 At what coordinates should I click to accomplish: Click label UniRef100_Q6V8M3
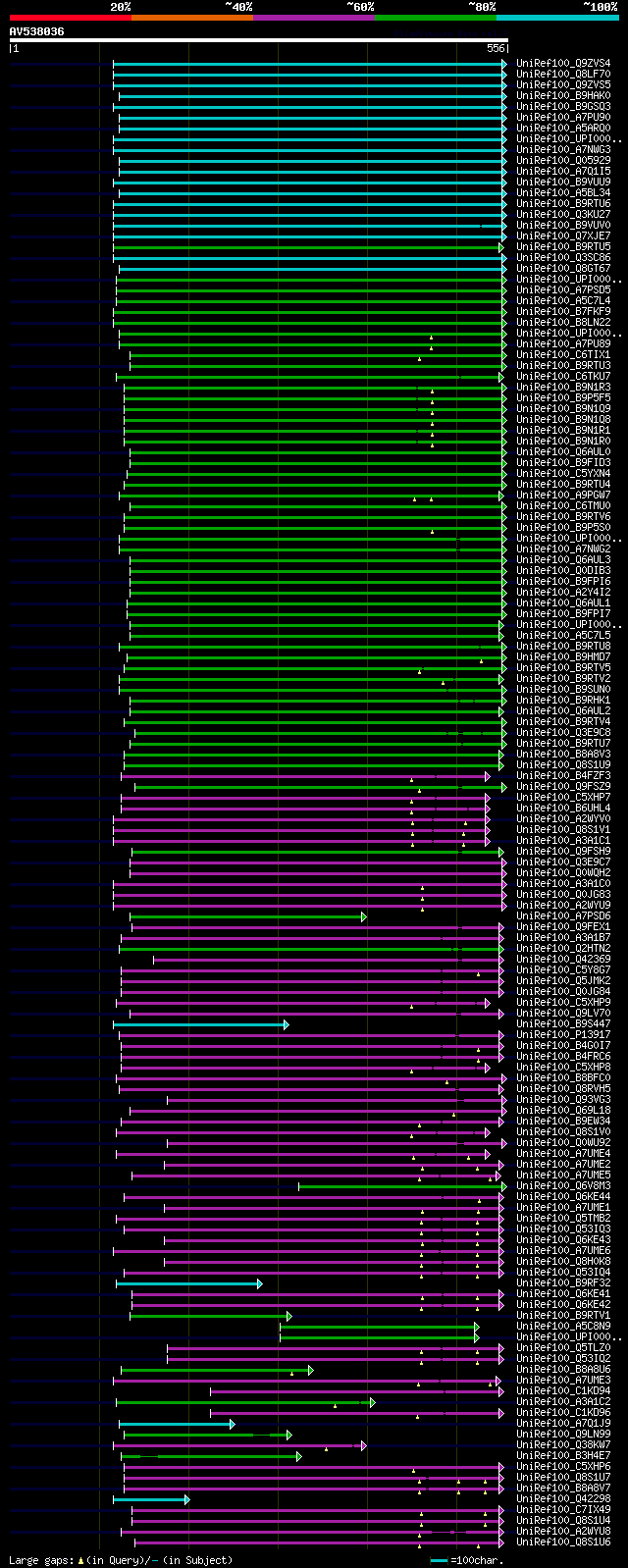point(563,1186)
